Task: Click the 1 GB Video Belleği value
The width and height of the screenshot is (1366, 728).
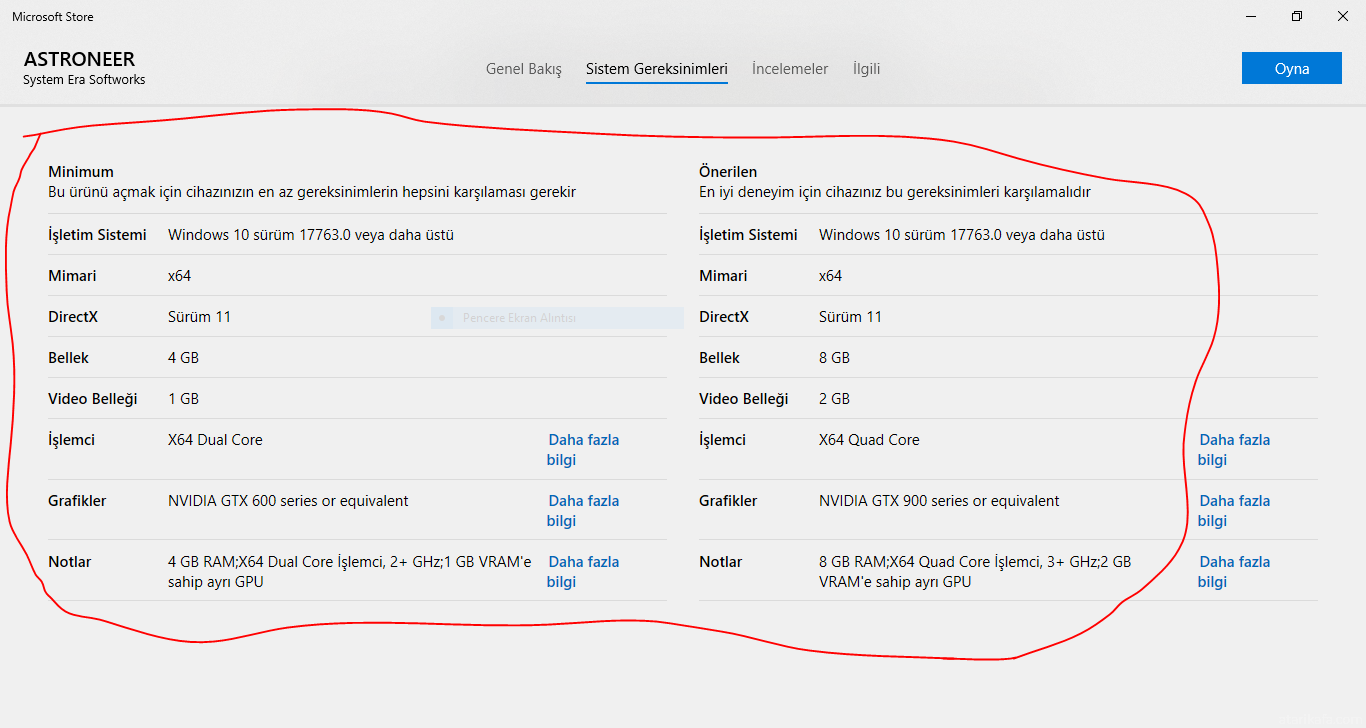Action: [183, 399]
